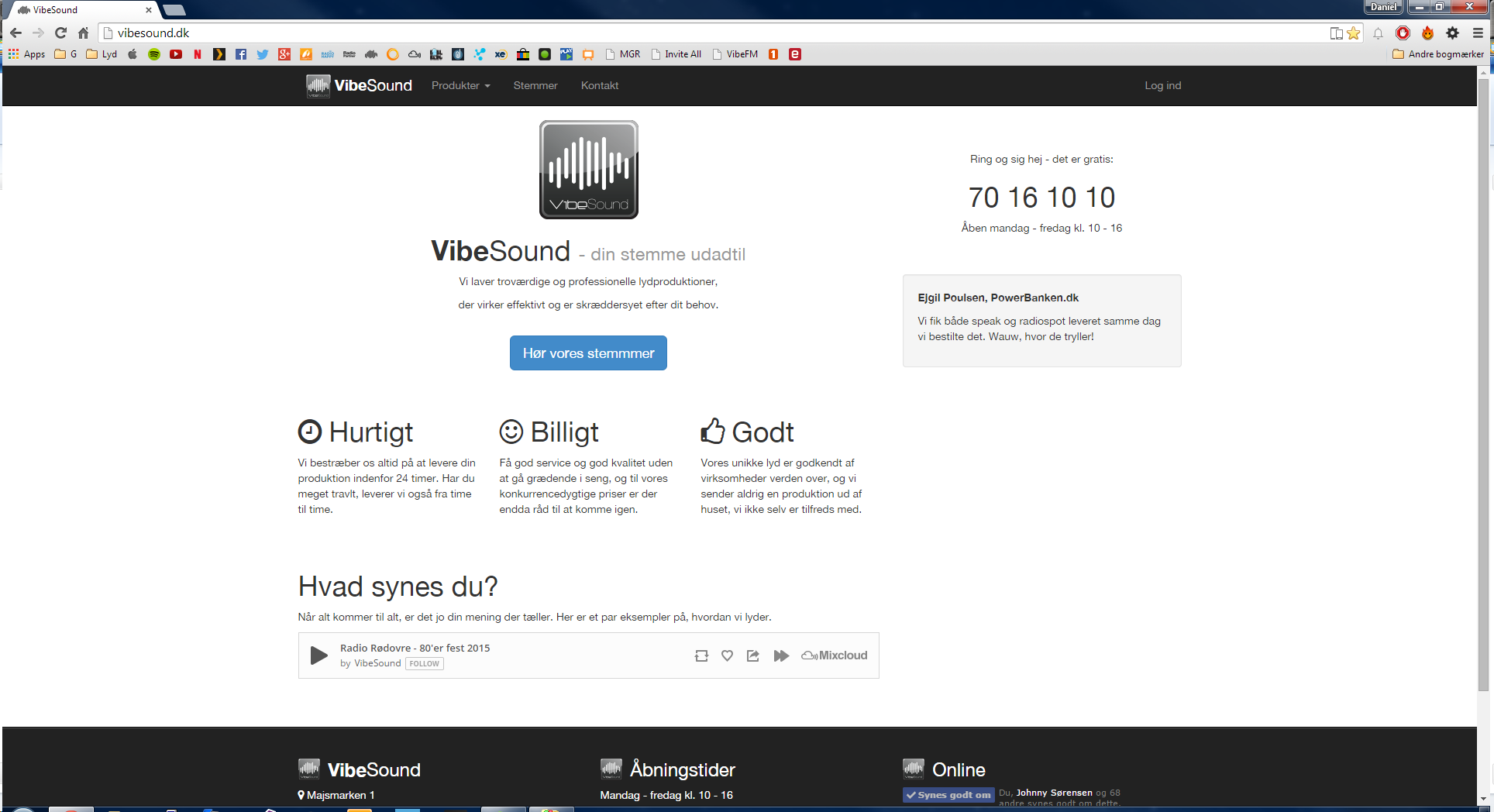Screen dimensions: 1494x812
Task: Open the Apple logo bookmark
Action: click(x=133, y=54)
